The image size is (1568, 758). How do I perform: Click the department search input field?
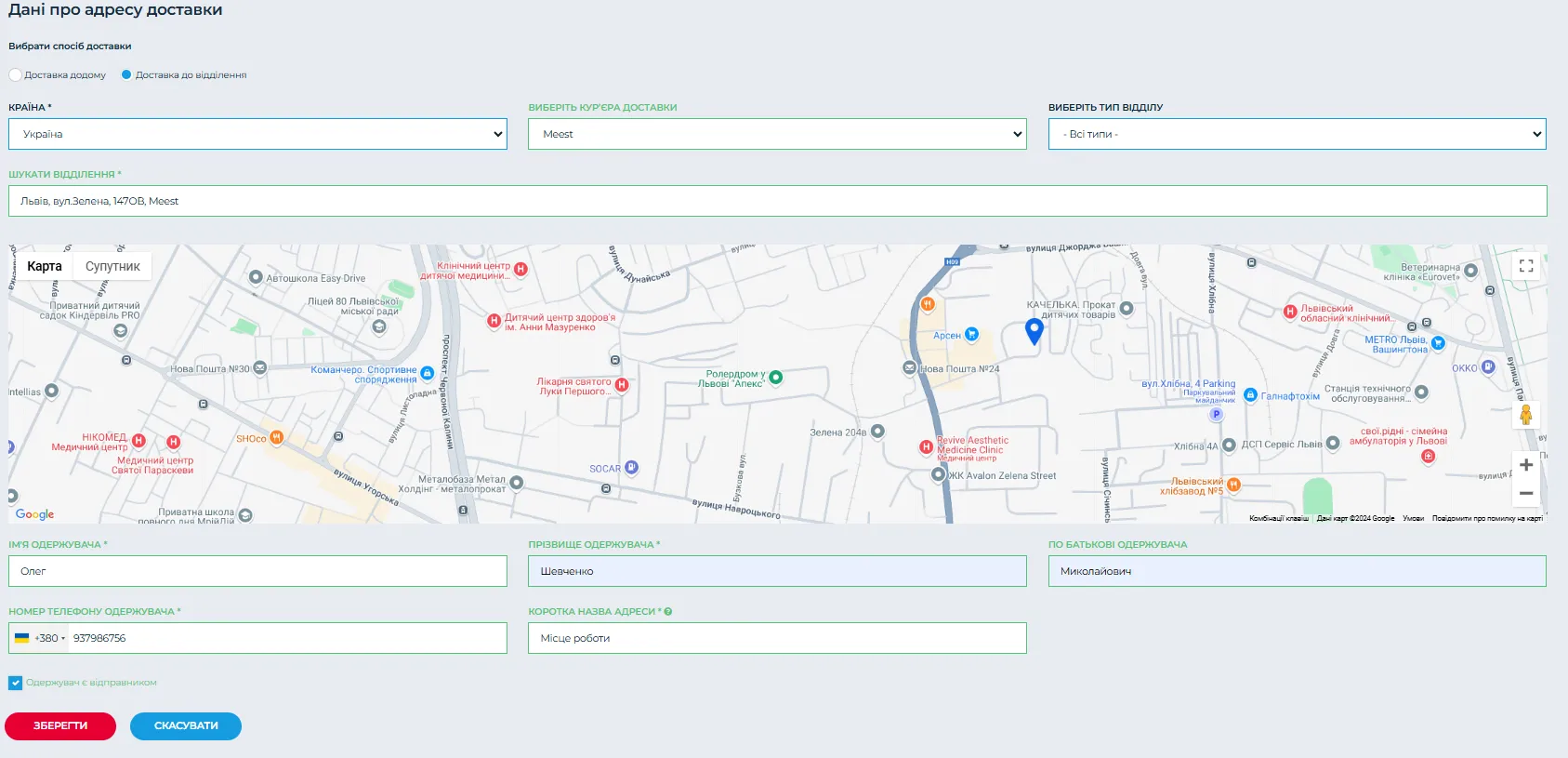point(777,201)
